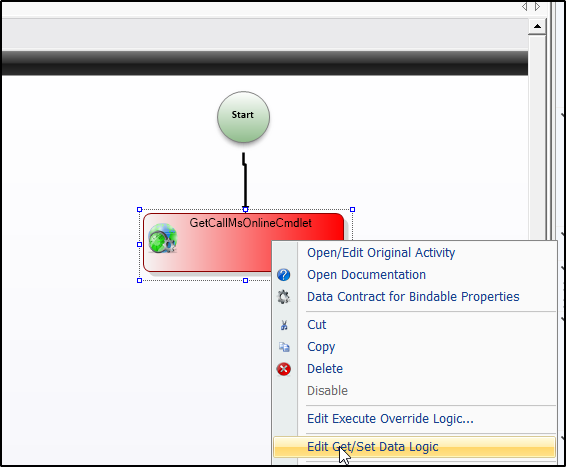Click the blue question mark documentation icon
566x467 pixels.
283,275
